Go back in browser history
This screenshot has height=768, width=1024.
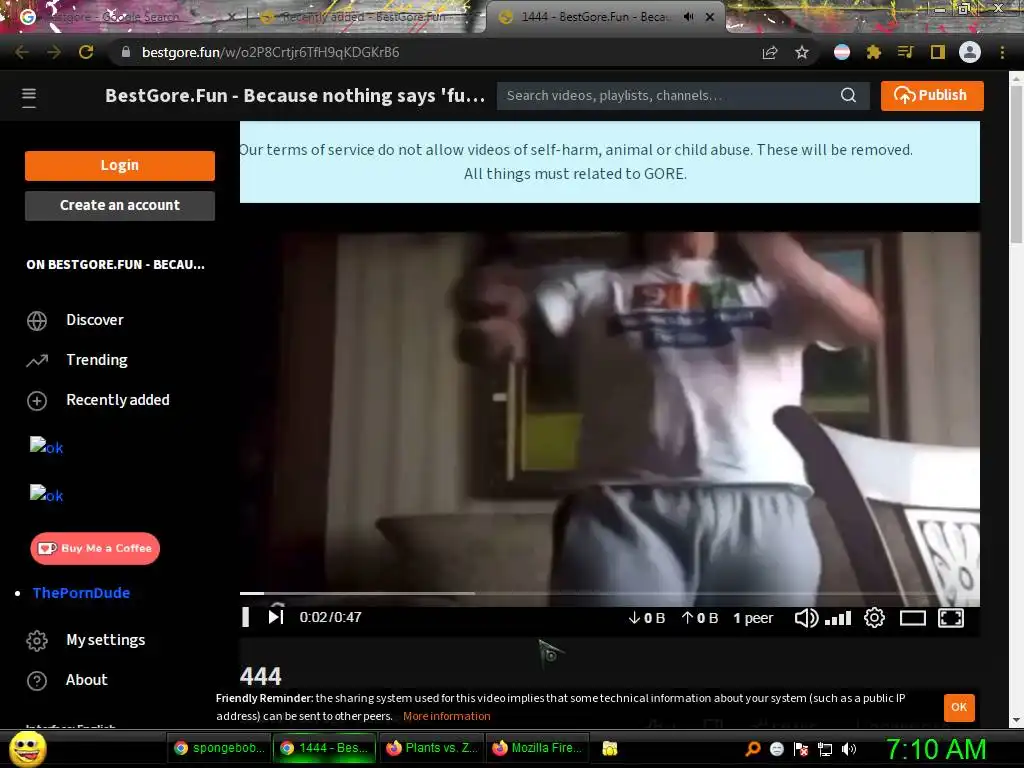(22, 52)
